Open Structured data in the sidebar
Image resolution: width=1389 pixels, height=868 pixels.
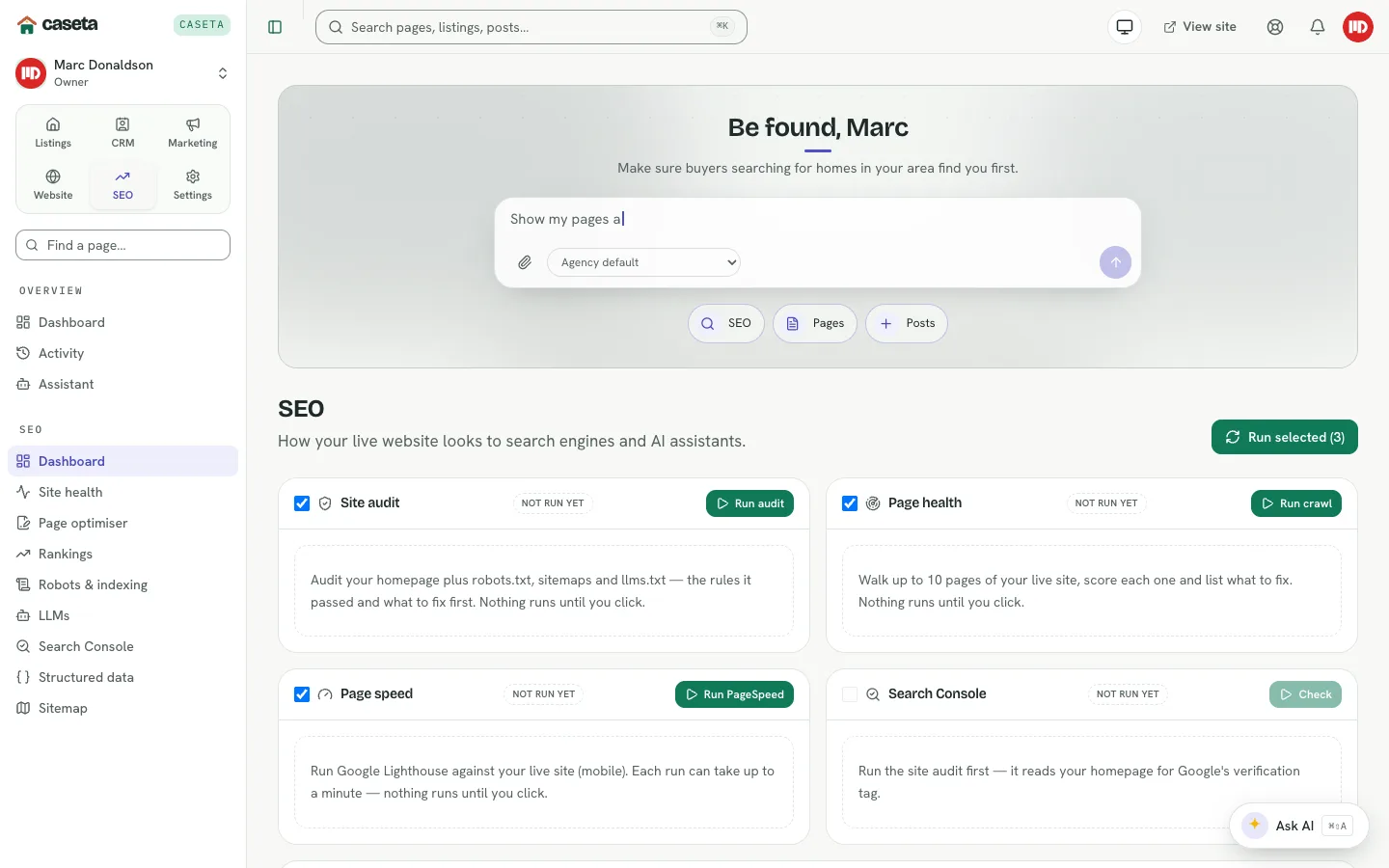click(x=123, y=677)
